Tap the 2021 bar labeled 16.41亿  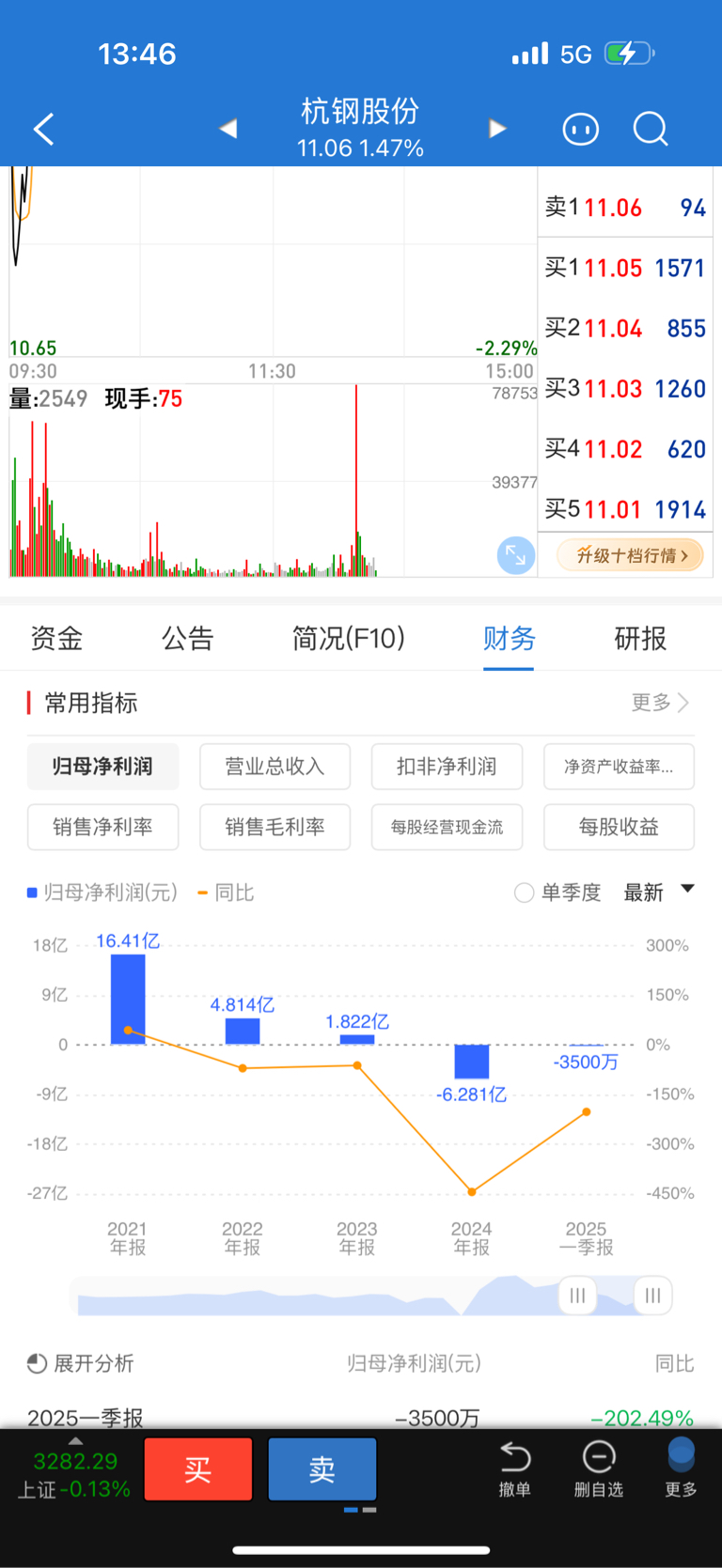(128, 999)
